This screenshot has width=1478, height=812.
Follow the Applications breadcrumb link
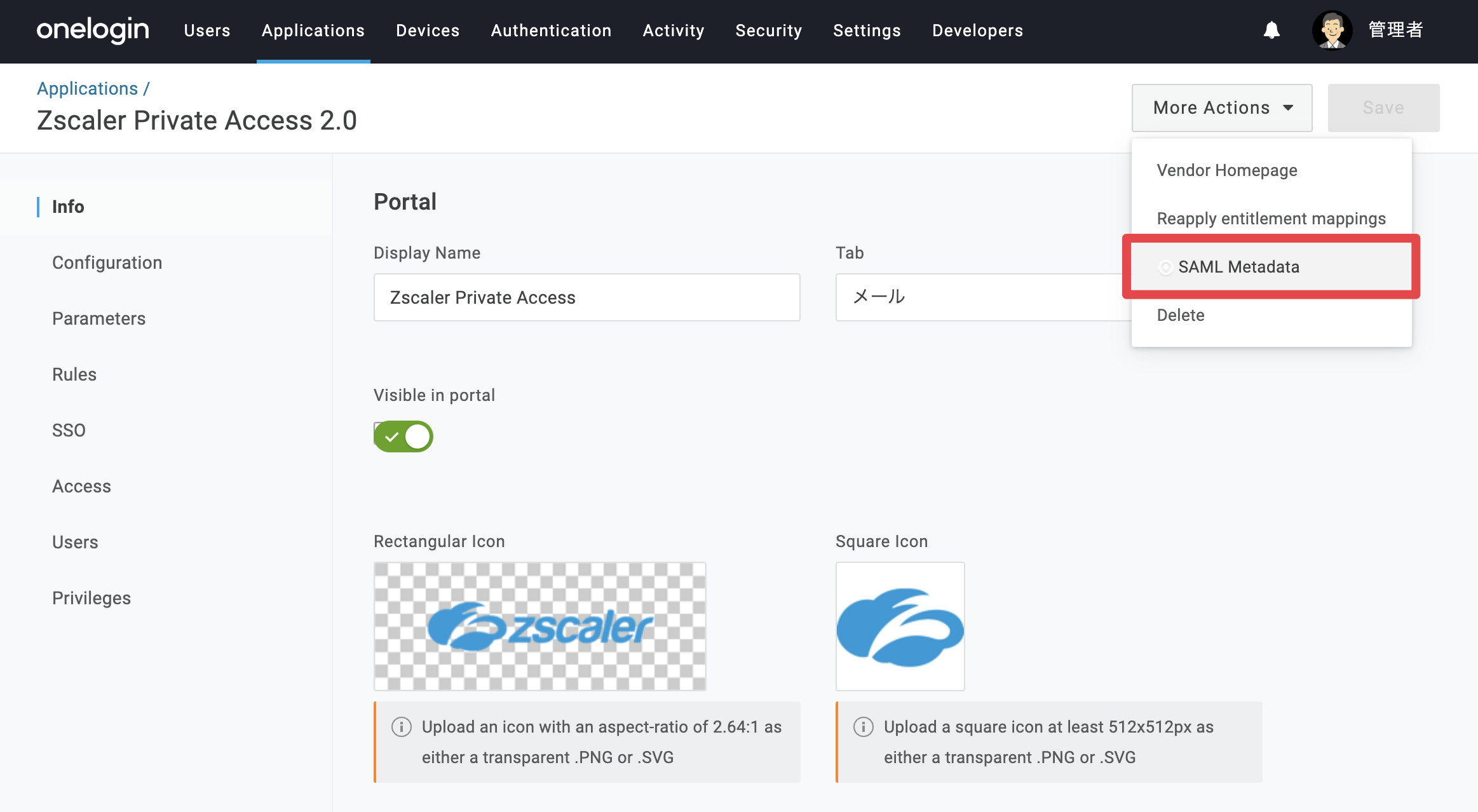[x=87, y=88]
